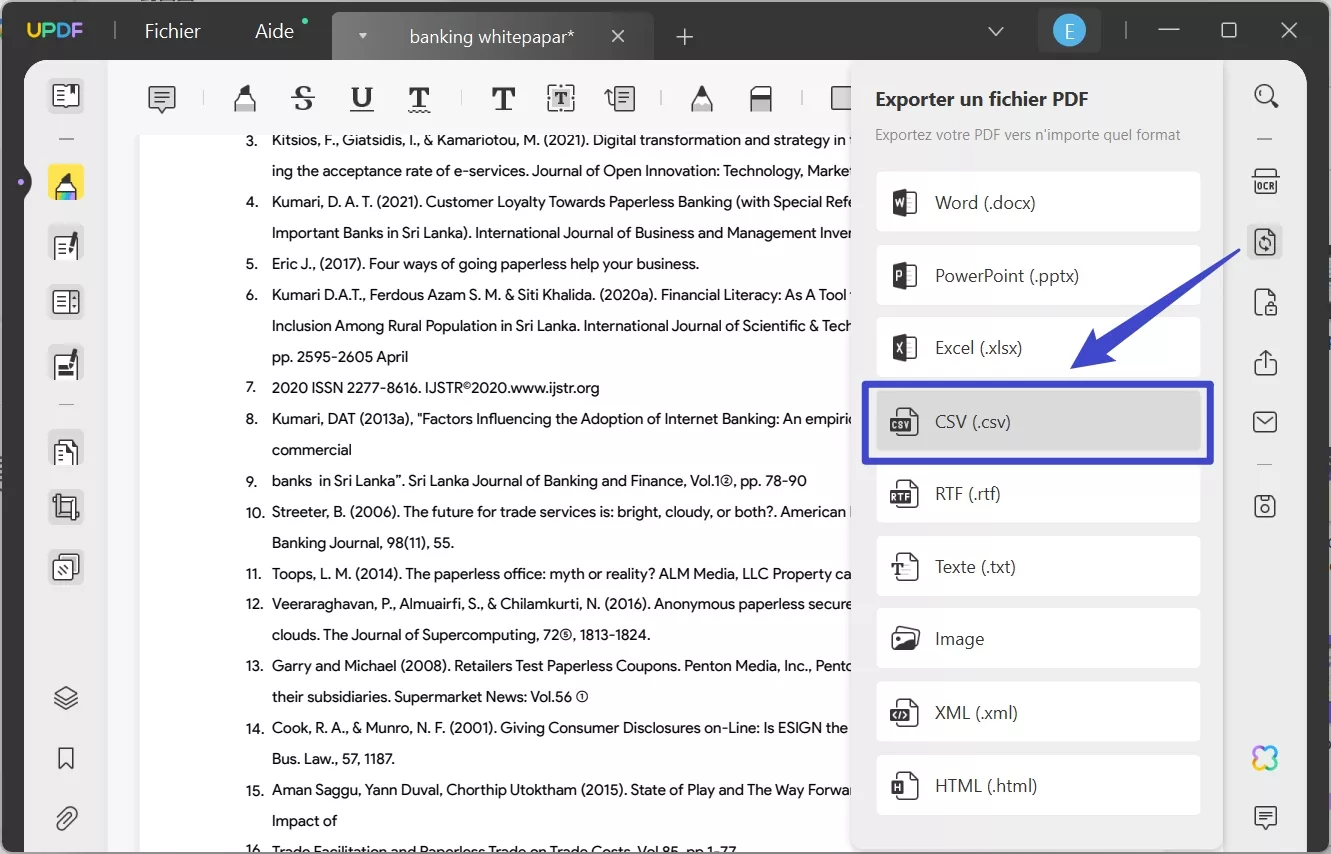Open the UPDF AI assistant
This screenshot has width=1331, height=854.
1264,758
